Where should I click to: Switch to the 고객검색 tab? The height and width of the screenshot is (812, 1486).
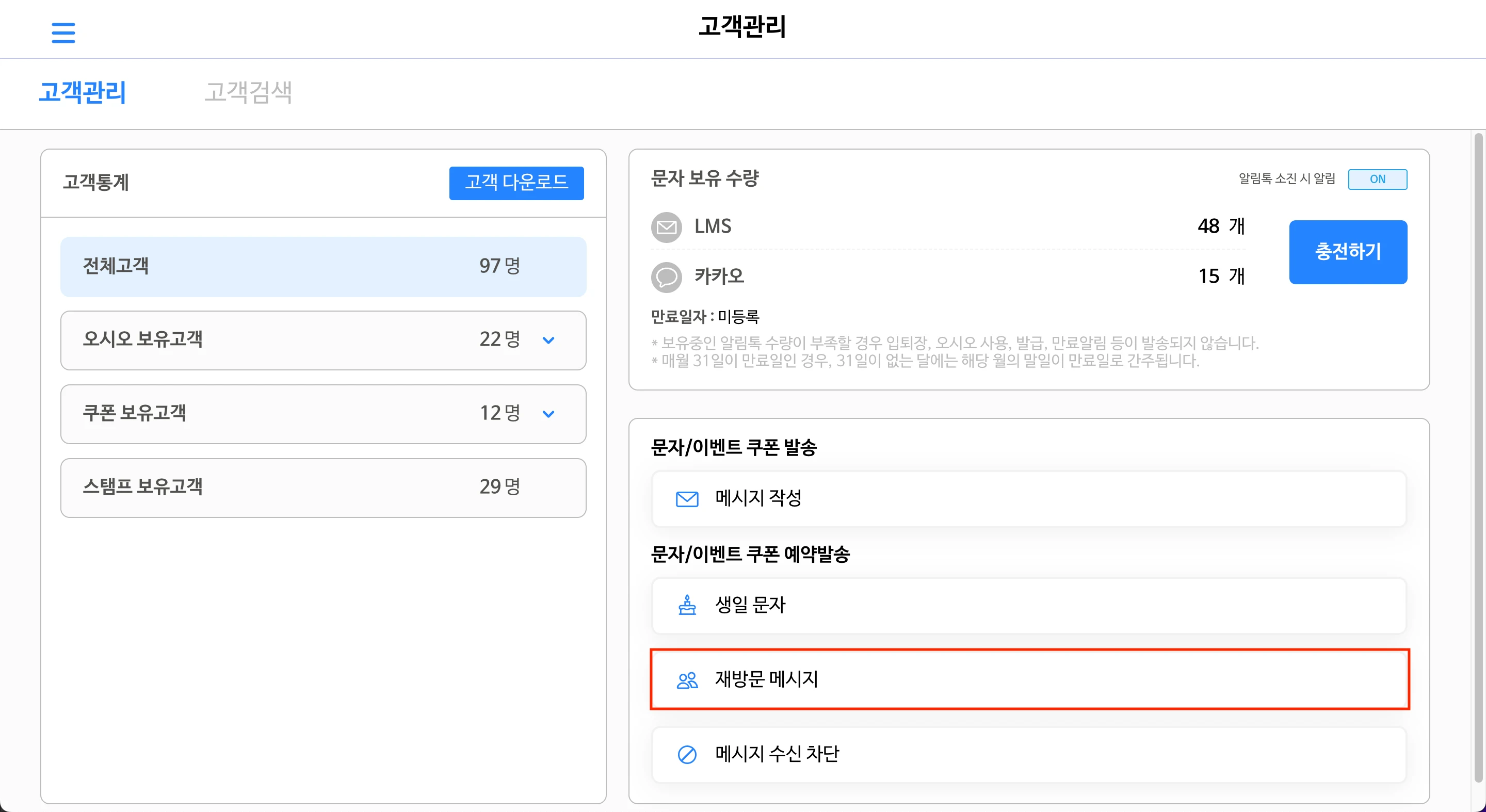pos(248,92)
